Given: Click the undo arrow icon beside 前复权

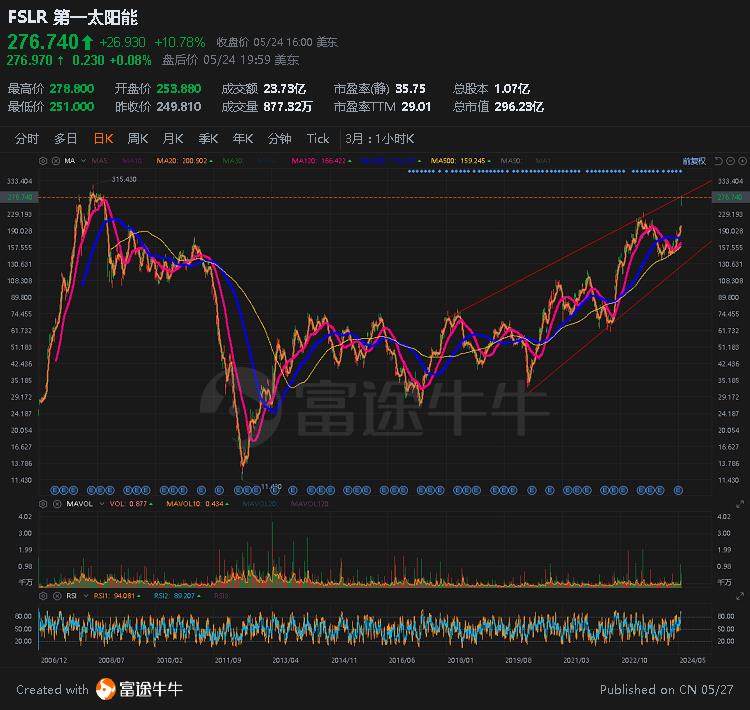Looking at the screenshot, I should click(718, 161).
